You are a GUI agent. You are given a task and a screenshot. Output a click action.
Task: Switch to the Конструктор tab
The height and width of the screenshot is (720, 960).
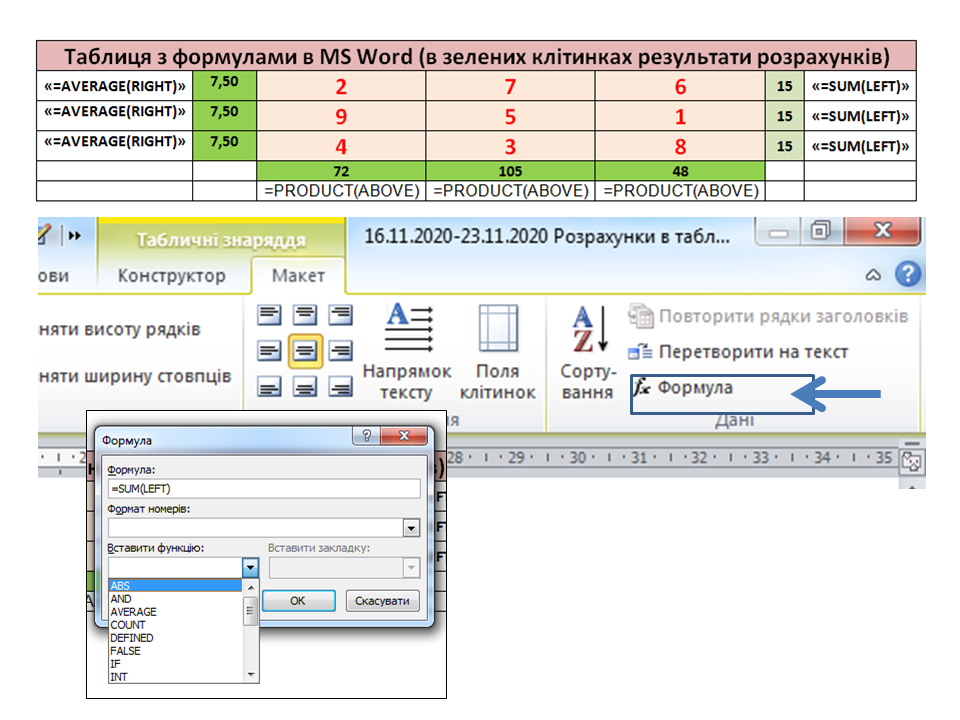171,276
